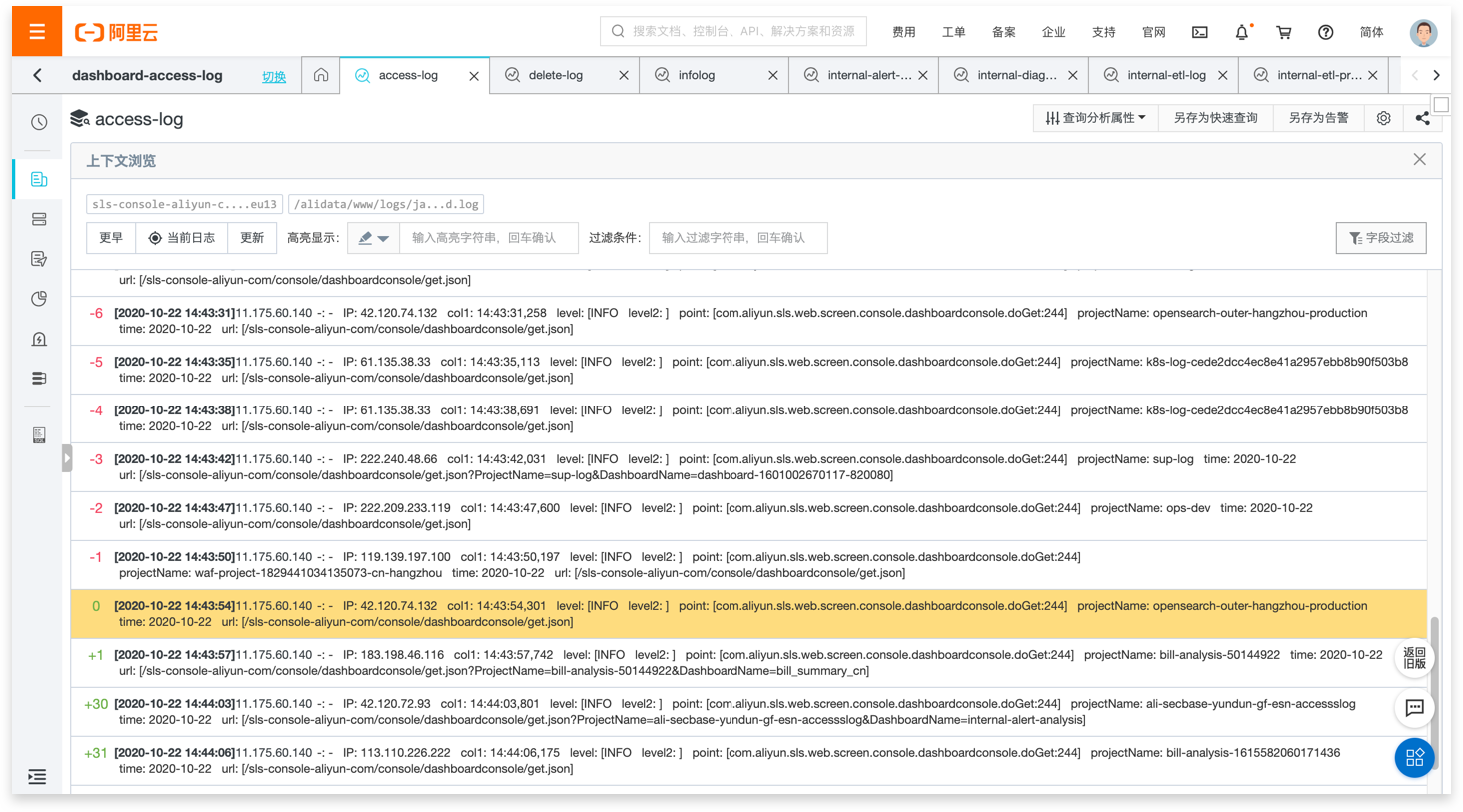Open the list lines icon in the sidebar
1463x812 pixels.
coord(39,379)
